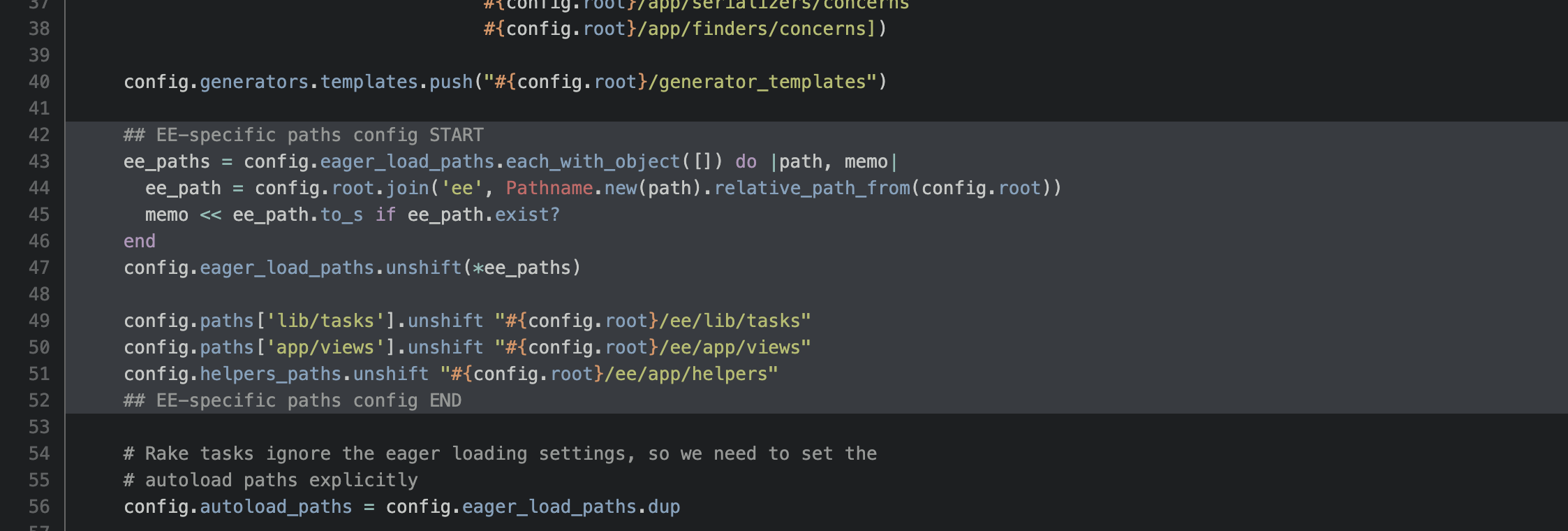1568x531 pixels.
Task: Click the 'push' method on line 40
Action: (451, 82)
